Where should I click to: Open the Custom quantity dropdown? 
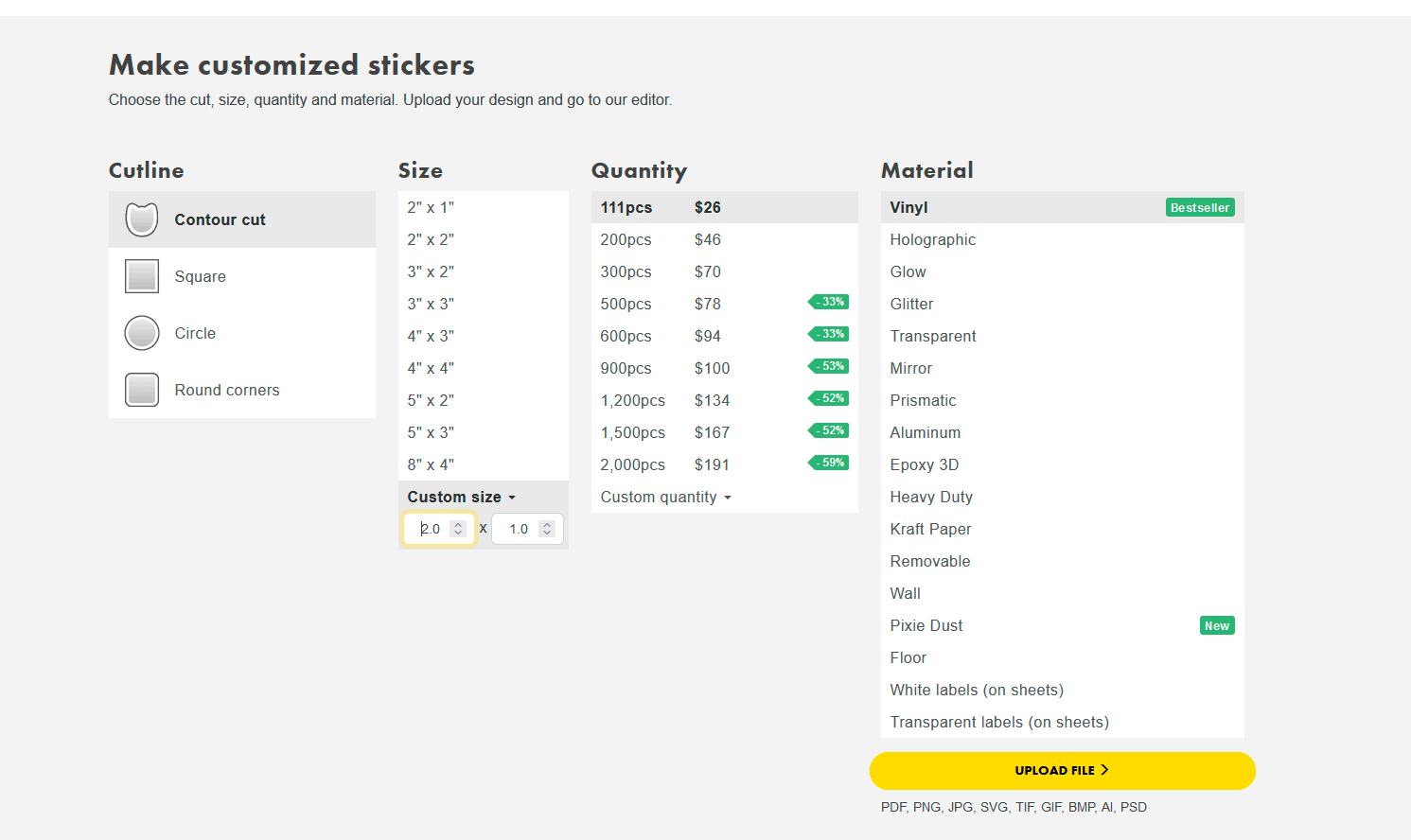pyautogui.click(x=665, y=497)
